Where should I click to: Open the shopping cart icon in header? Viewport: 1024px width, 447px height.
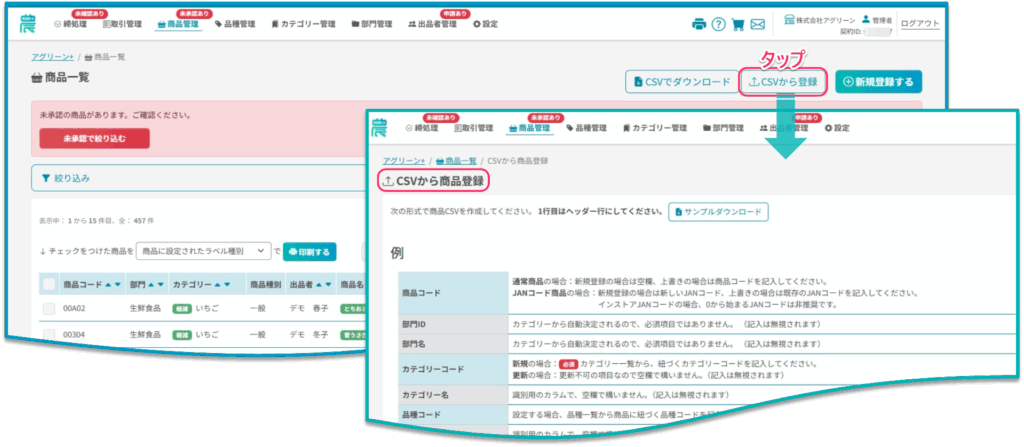pos(738,24)
